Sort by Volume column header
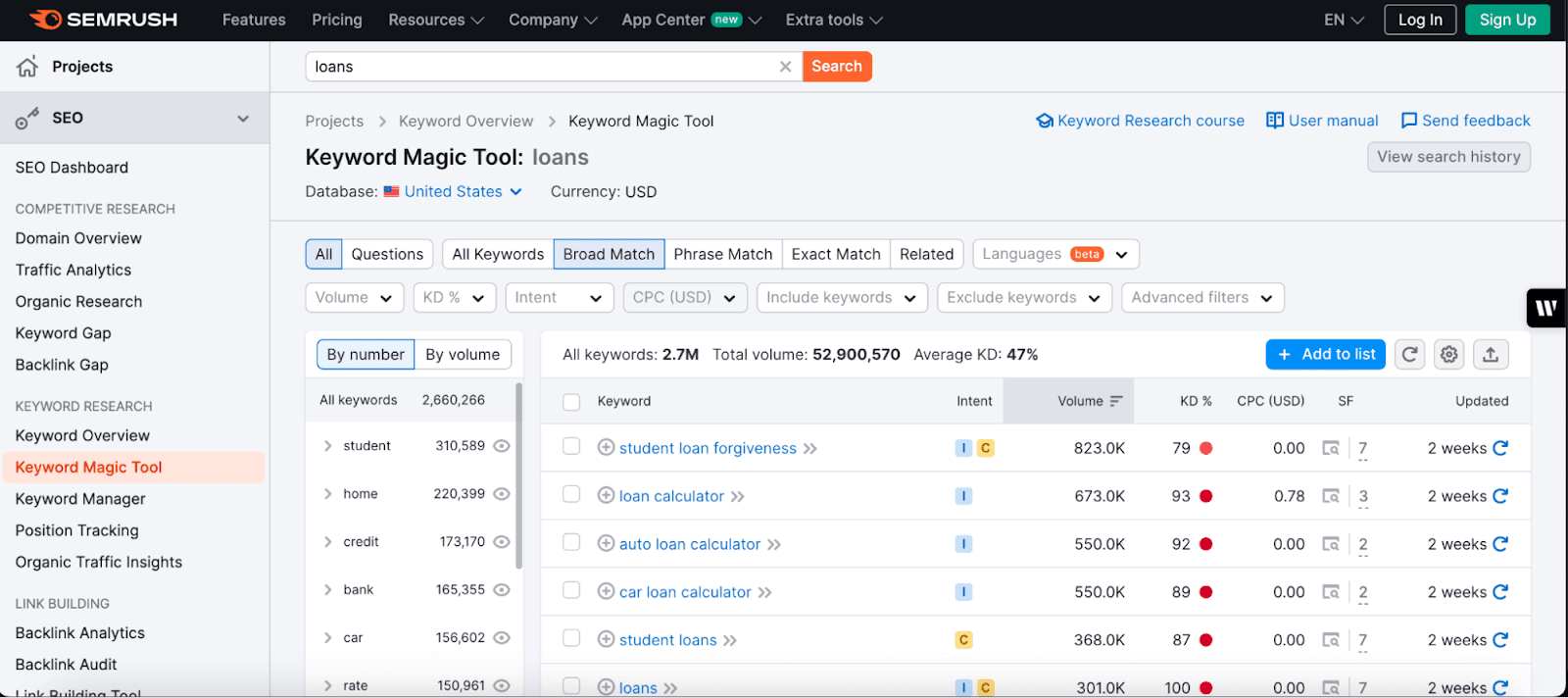This screenshot has width=1568, height=698. [x=1069, y=401]
